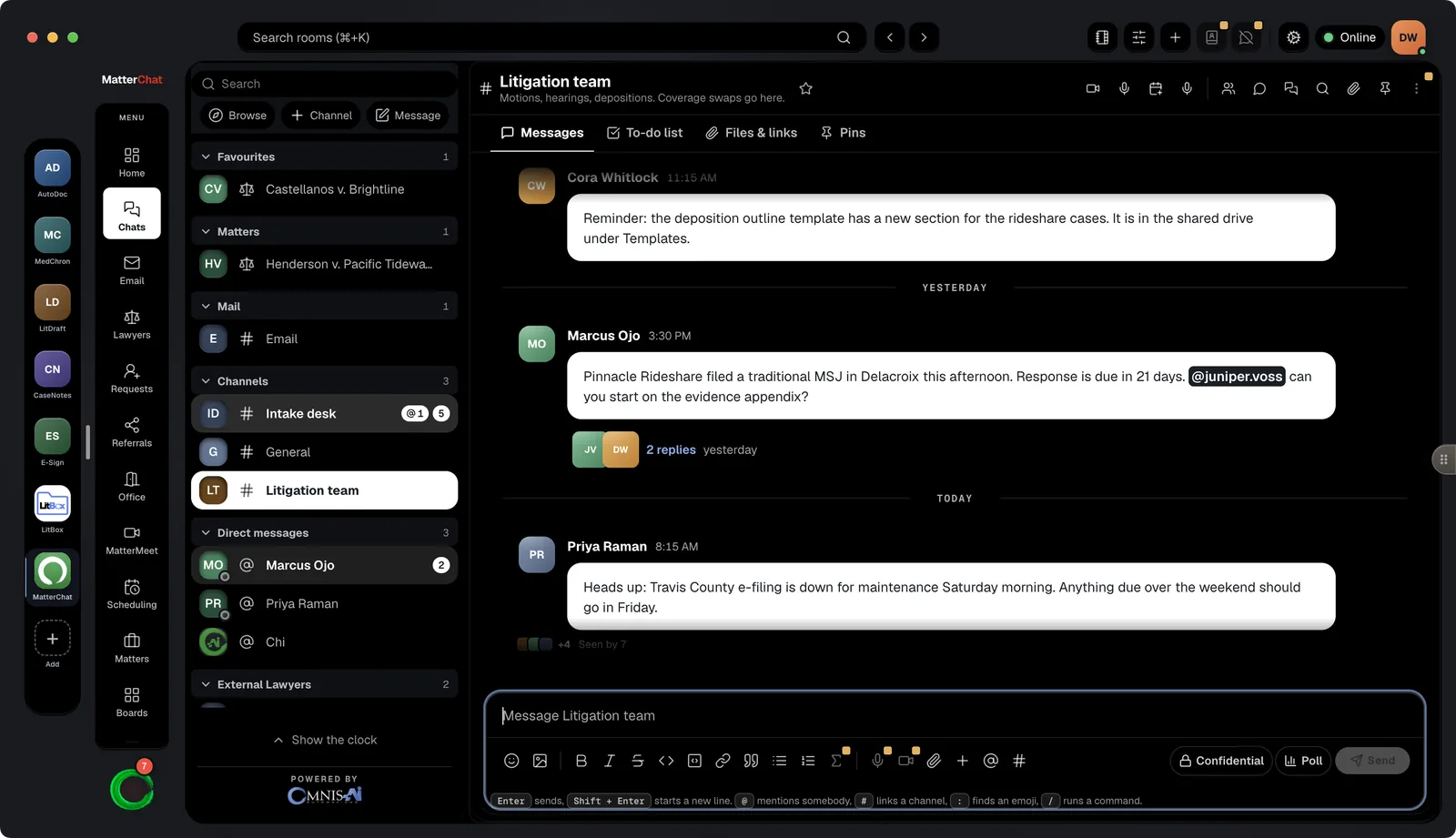Click the Search rooms field

551,37
